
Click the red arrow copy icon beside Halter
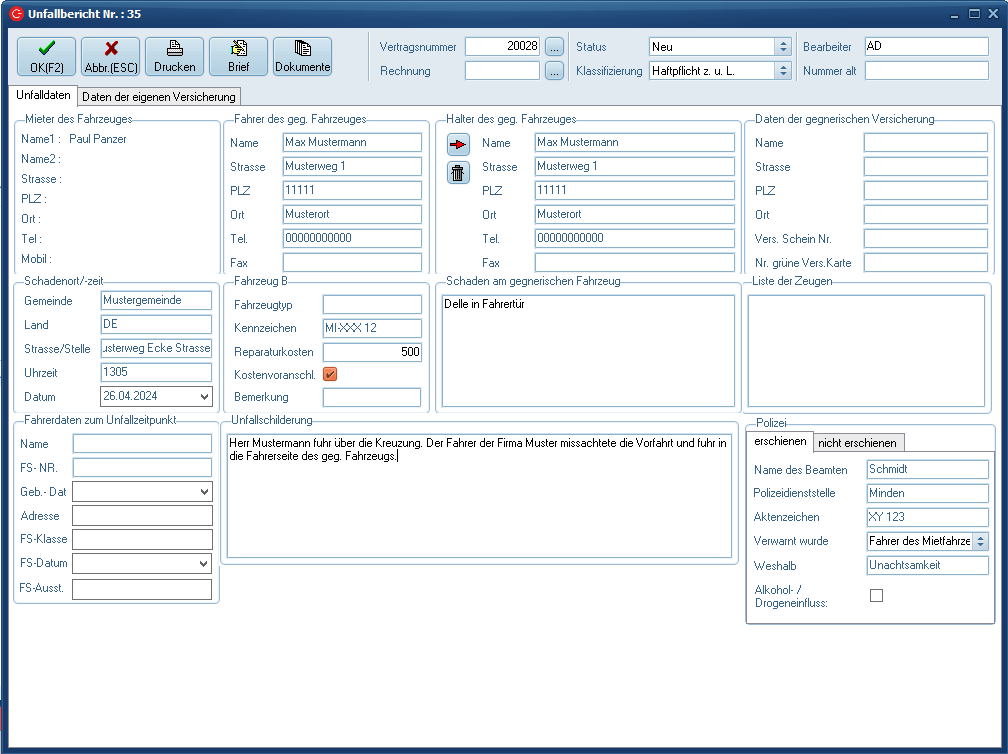point(458,145)
